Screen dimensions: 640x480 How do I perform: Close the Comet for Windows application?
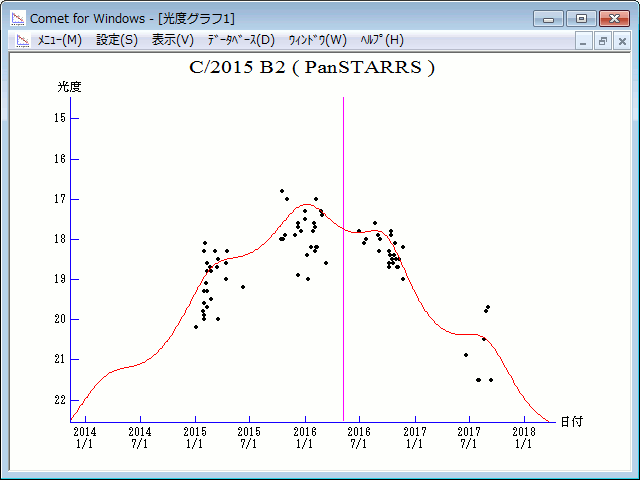pyautogui.click(x=614, y=18)
